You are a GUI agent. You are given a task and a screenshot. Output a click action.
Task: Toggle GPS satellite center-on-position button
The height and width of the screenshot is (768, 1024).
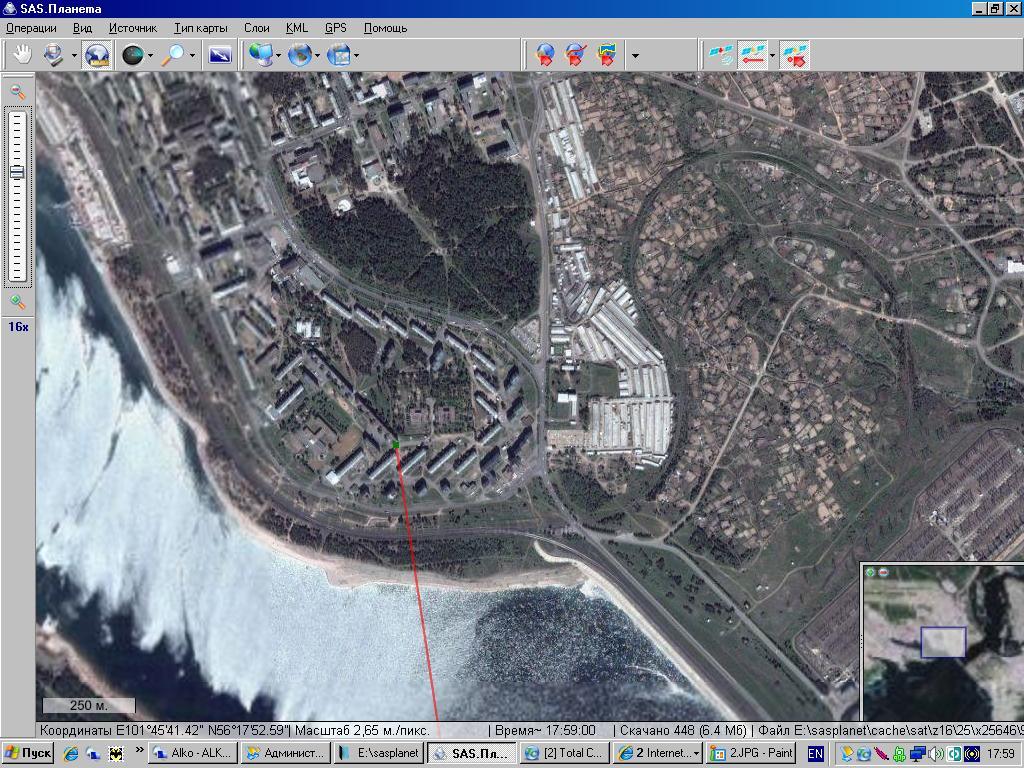pyautogui.click(x=795, y=55)
